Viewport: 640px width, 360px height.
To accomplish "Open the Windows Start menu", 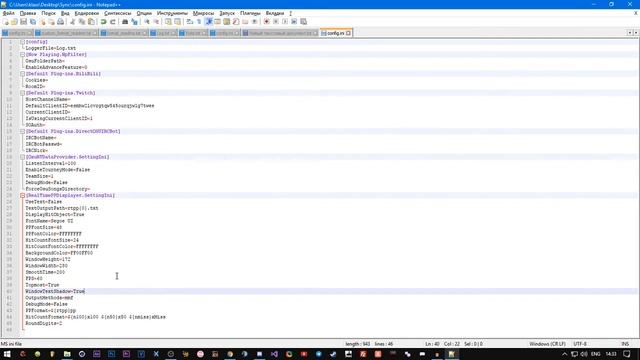I will [7, 354].
